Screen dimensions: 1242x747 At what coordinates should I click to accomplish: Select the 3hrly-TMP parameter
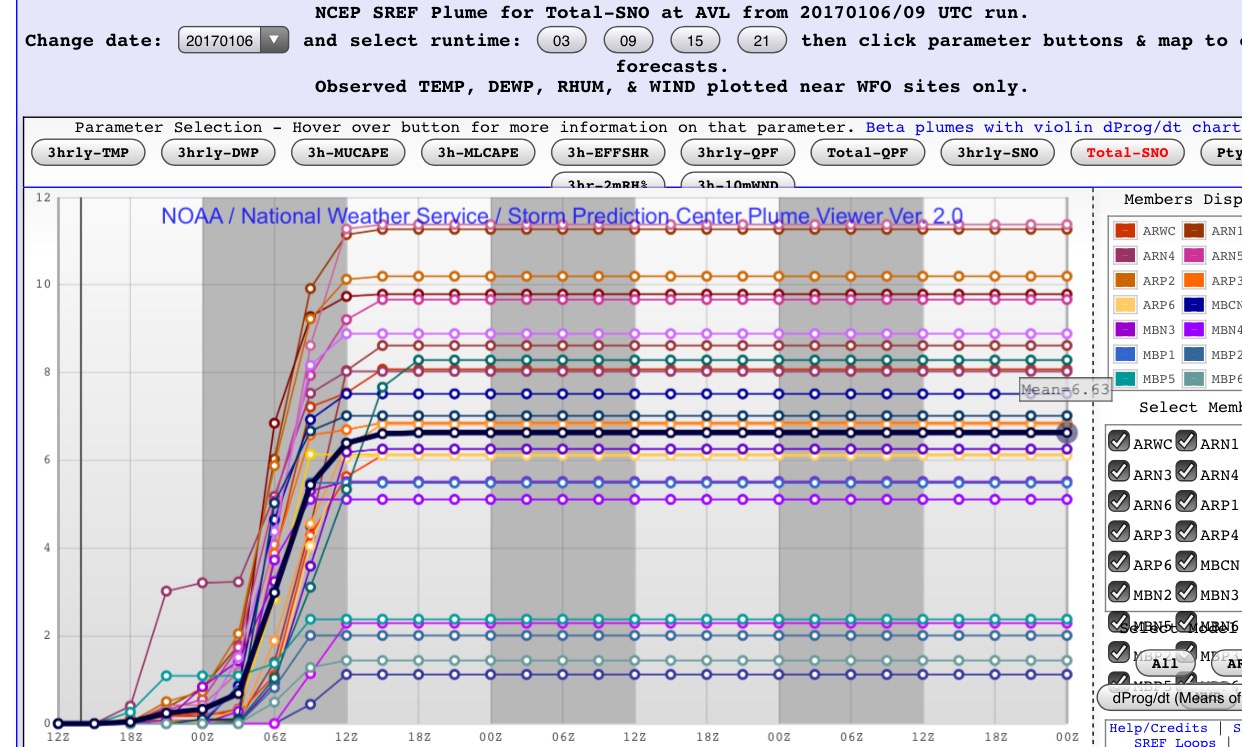tap(88, 153)
